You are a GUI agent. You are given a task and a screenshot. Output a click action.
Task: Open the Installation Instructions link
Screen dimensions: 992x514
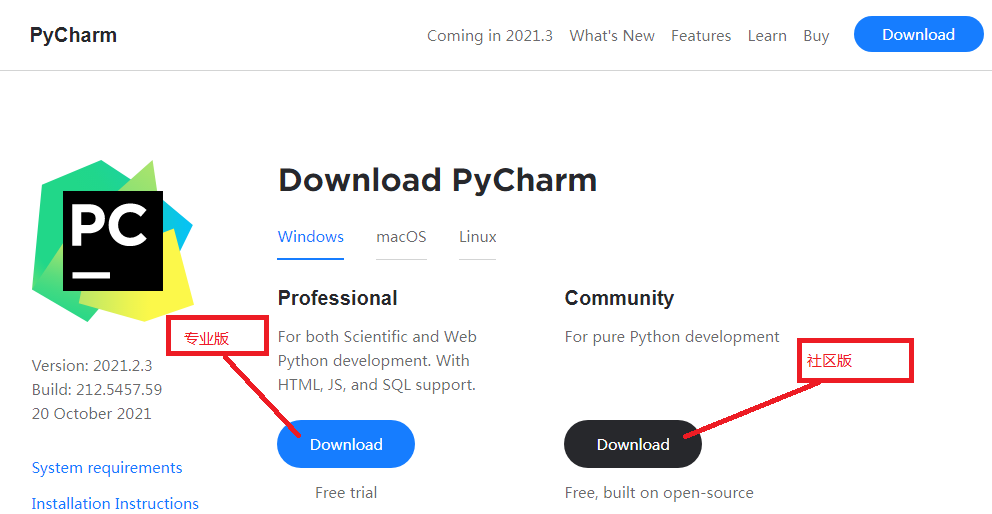point(115,503)
